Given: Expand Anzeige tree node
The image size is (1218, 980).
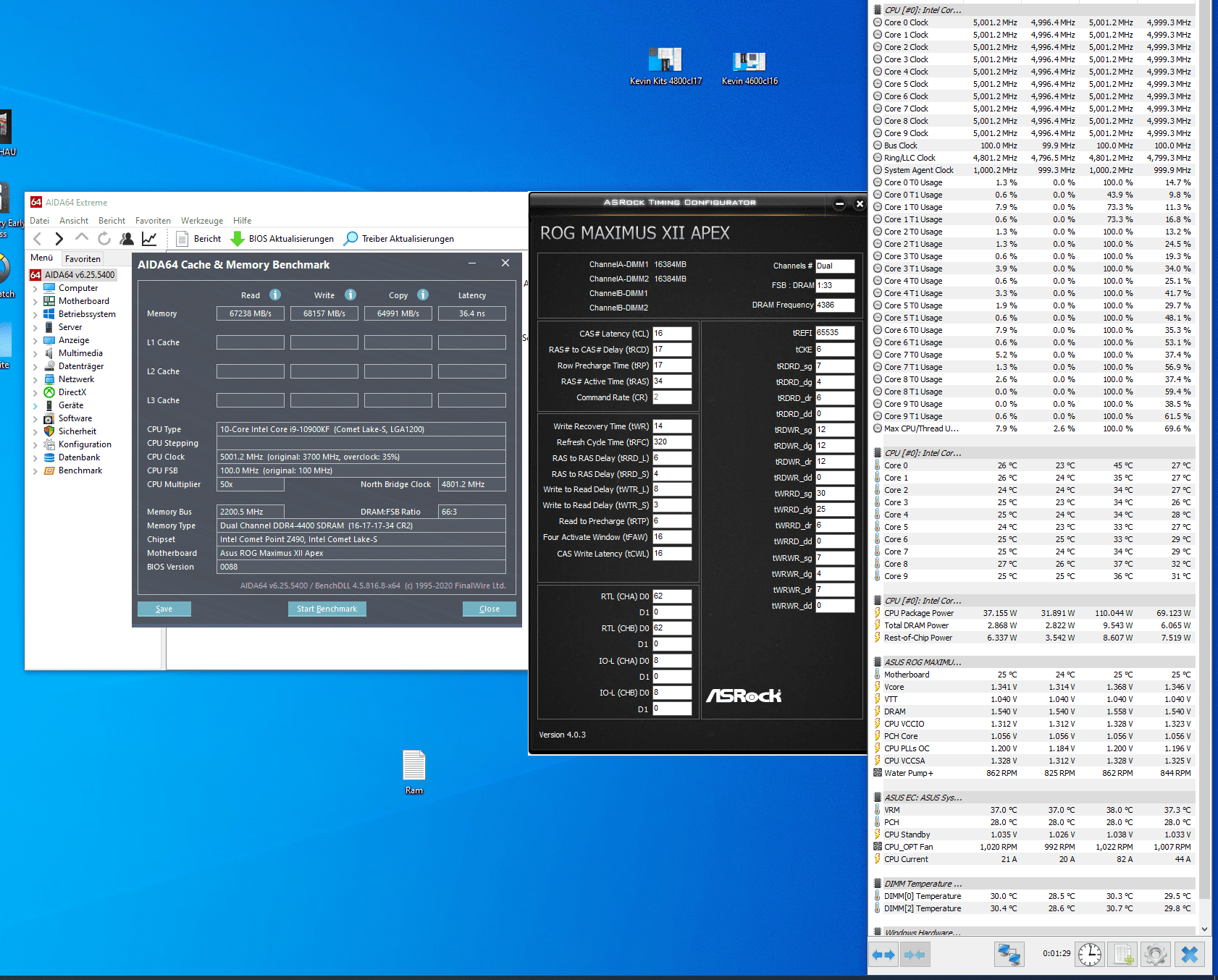Looking at the screenshot, I should click(x=35, y=341).
